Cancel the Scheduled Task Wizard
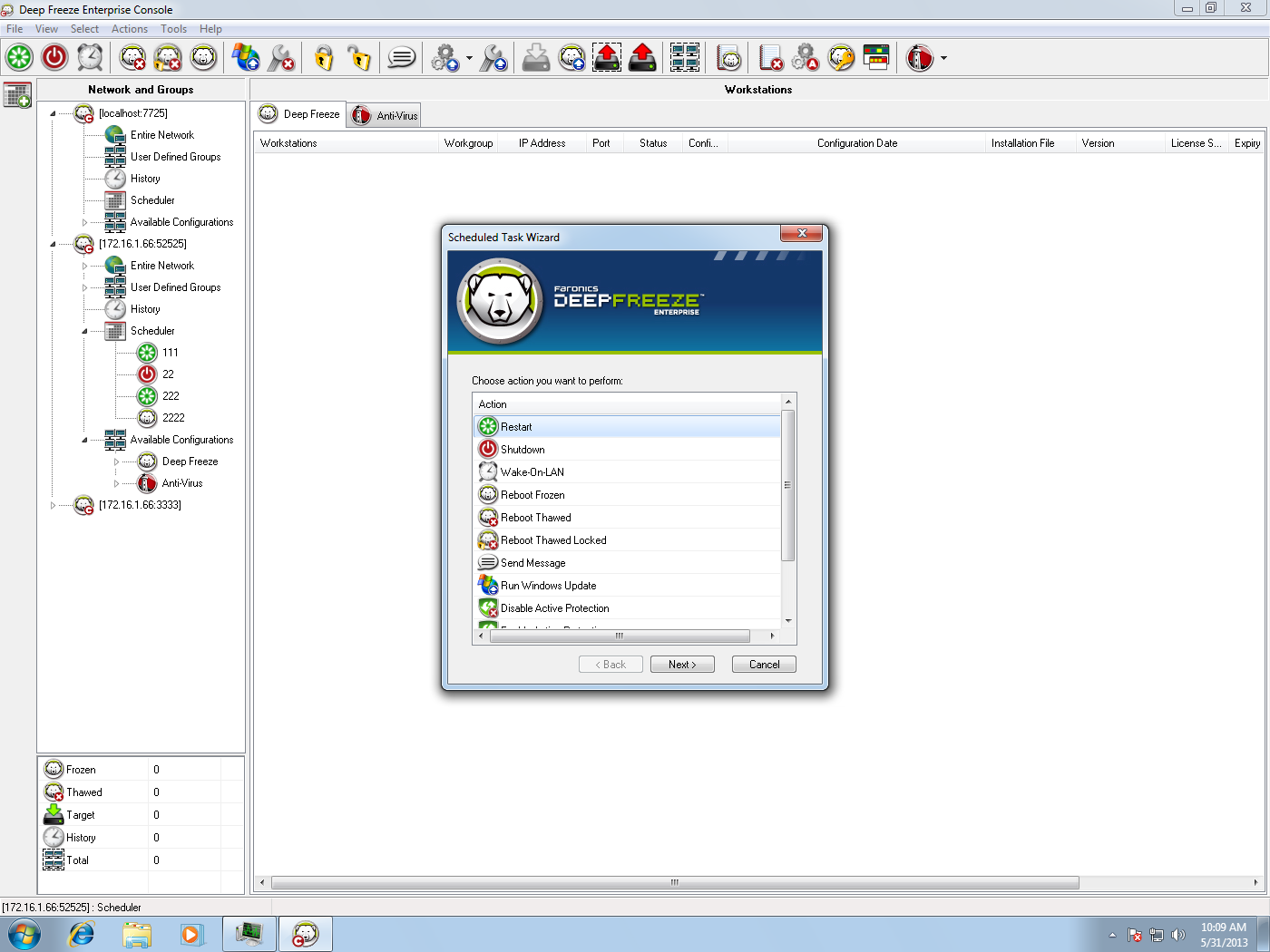Image resolution: width=1270 pixels, height=952 pixels. (x=764, y=665)
